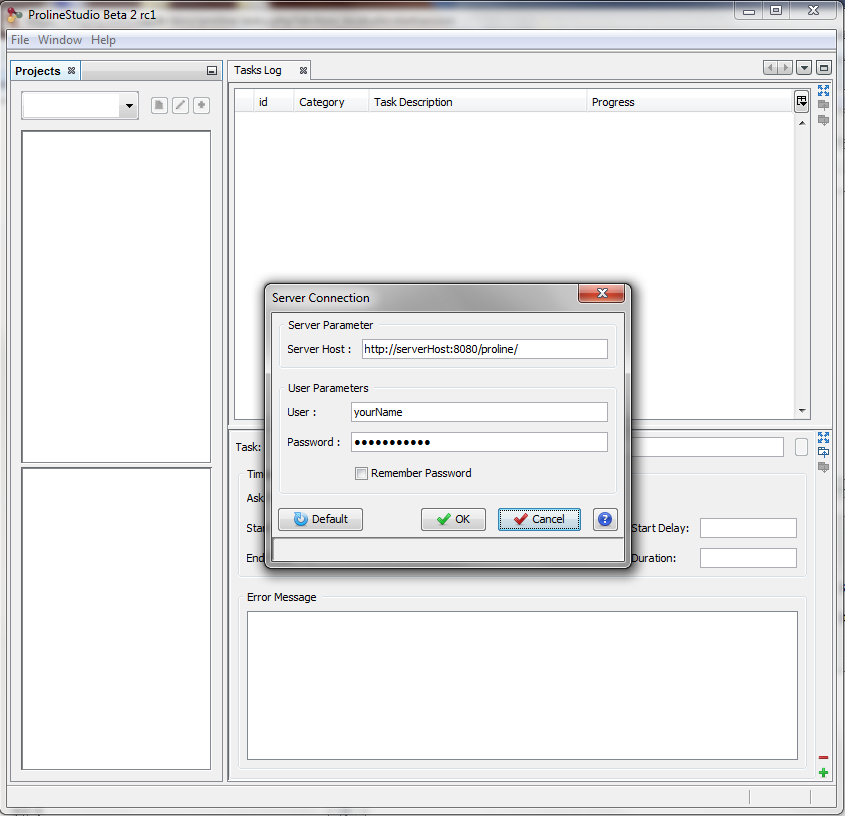Click the blue move-up icon beside the Task panel

click(823, 452)
